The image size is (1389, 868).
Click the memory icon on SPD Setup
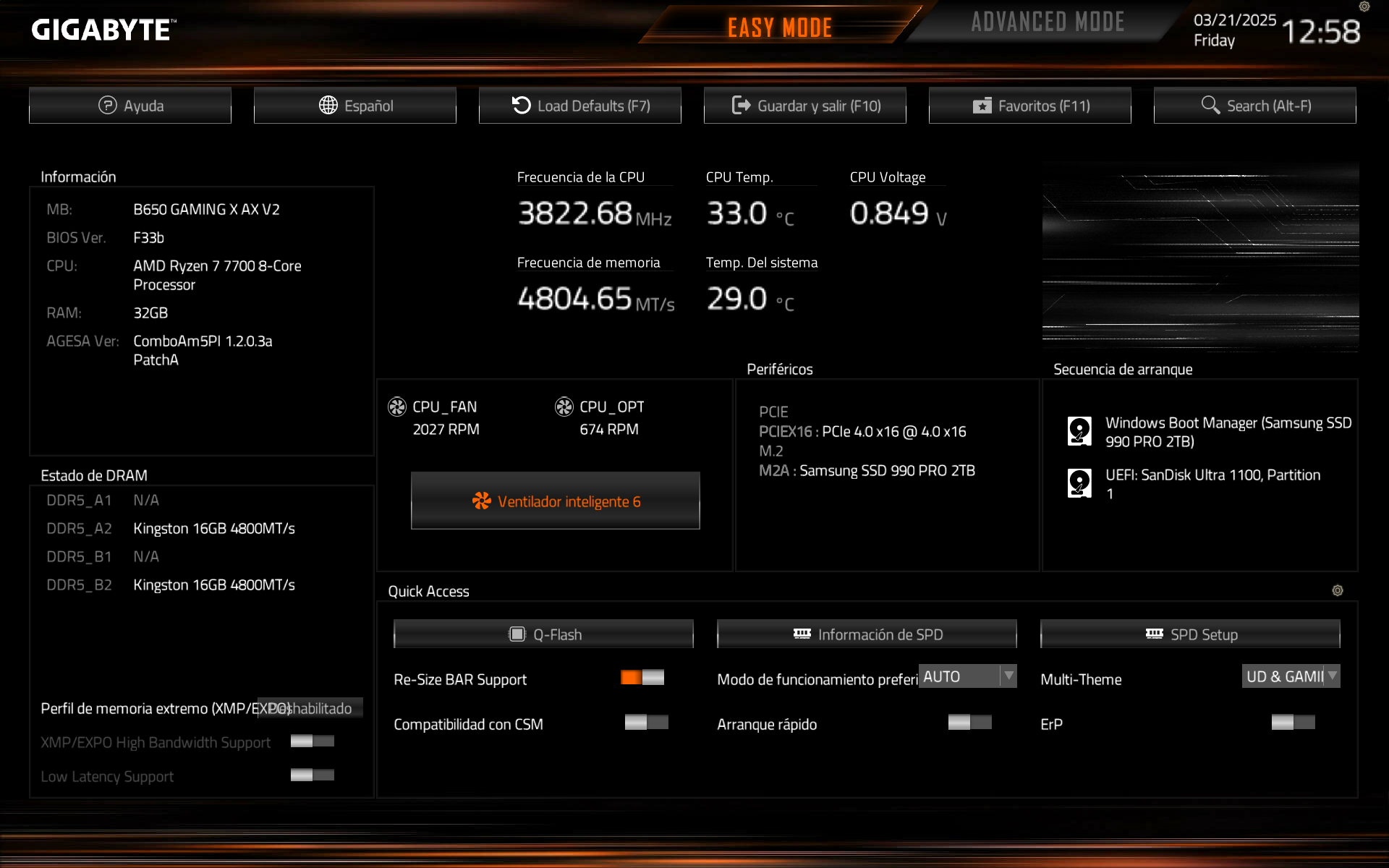click(x=1155, y=634)
